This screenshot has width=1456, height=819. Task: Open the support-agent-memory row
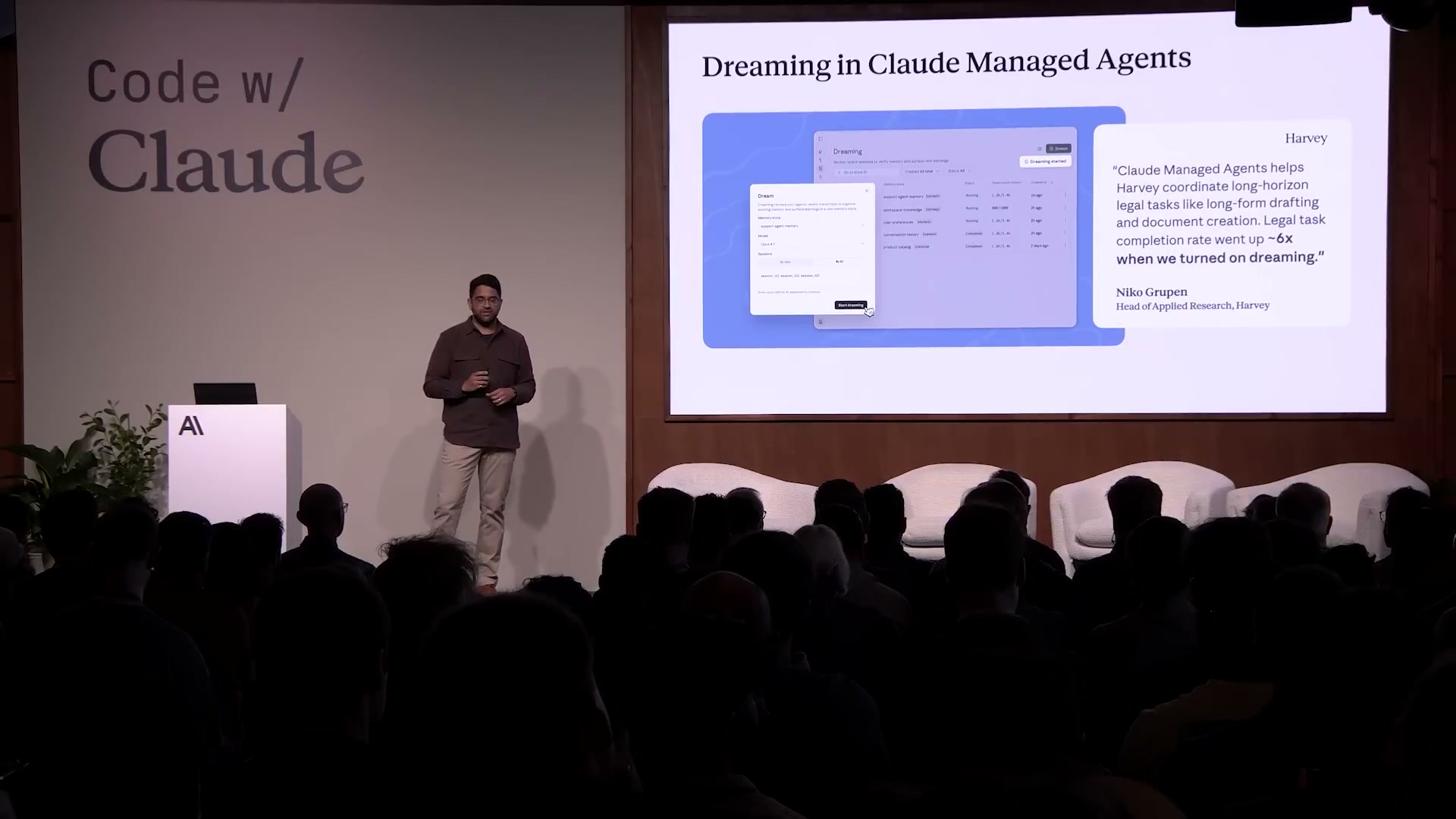coord(974,196)
